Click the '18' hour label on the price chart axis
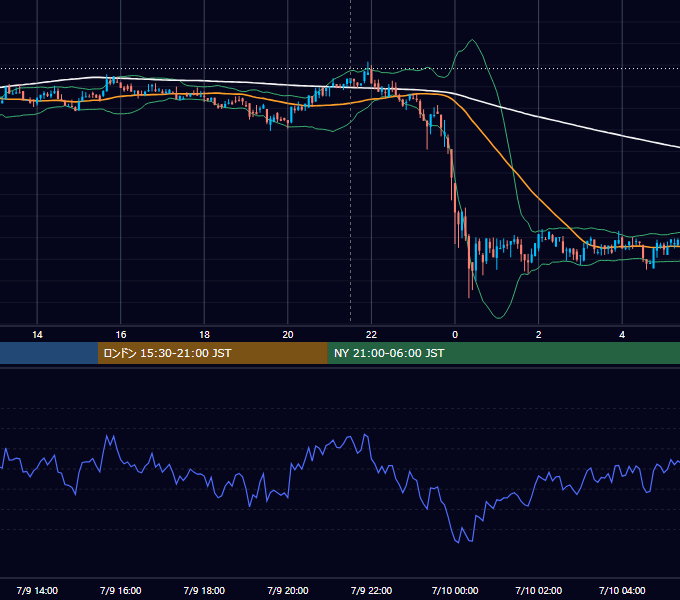This screenshot has height=600, width=680. tap(204, 335)
